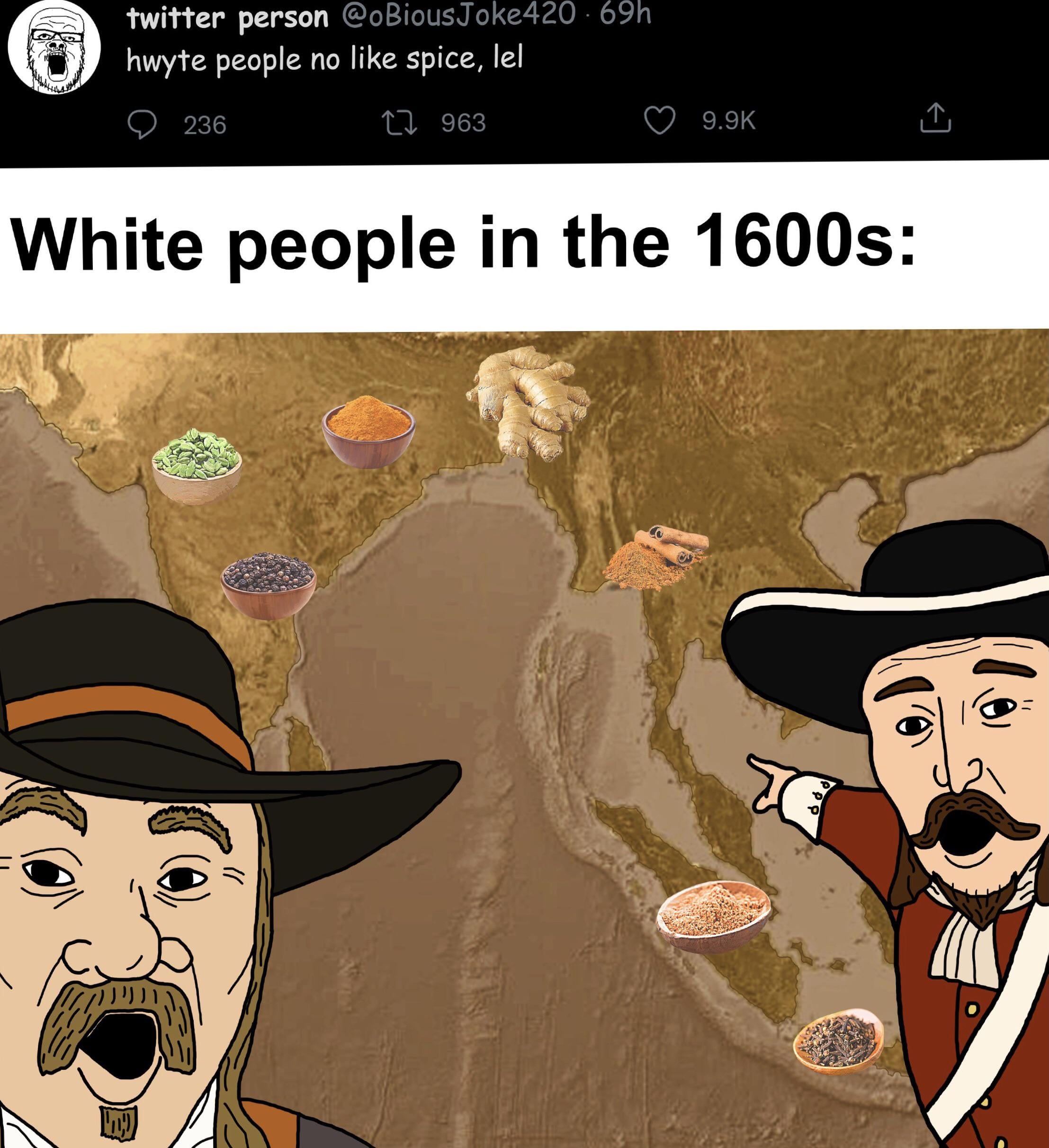Click the orange turmeric powder bowl
Screen dimensions: 1049x1148
[368, 431]
